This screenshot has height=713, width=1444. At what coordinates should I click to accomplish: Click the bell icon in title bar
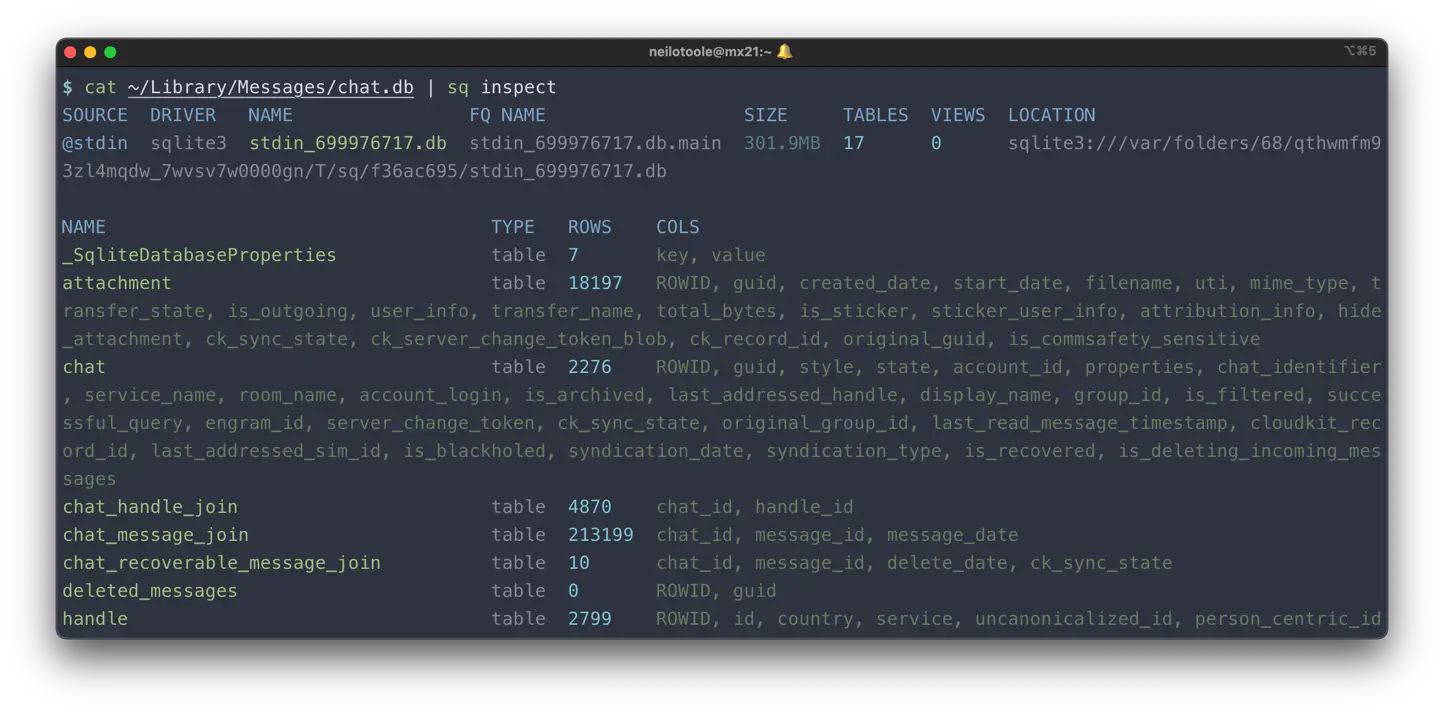coord(785,52)
